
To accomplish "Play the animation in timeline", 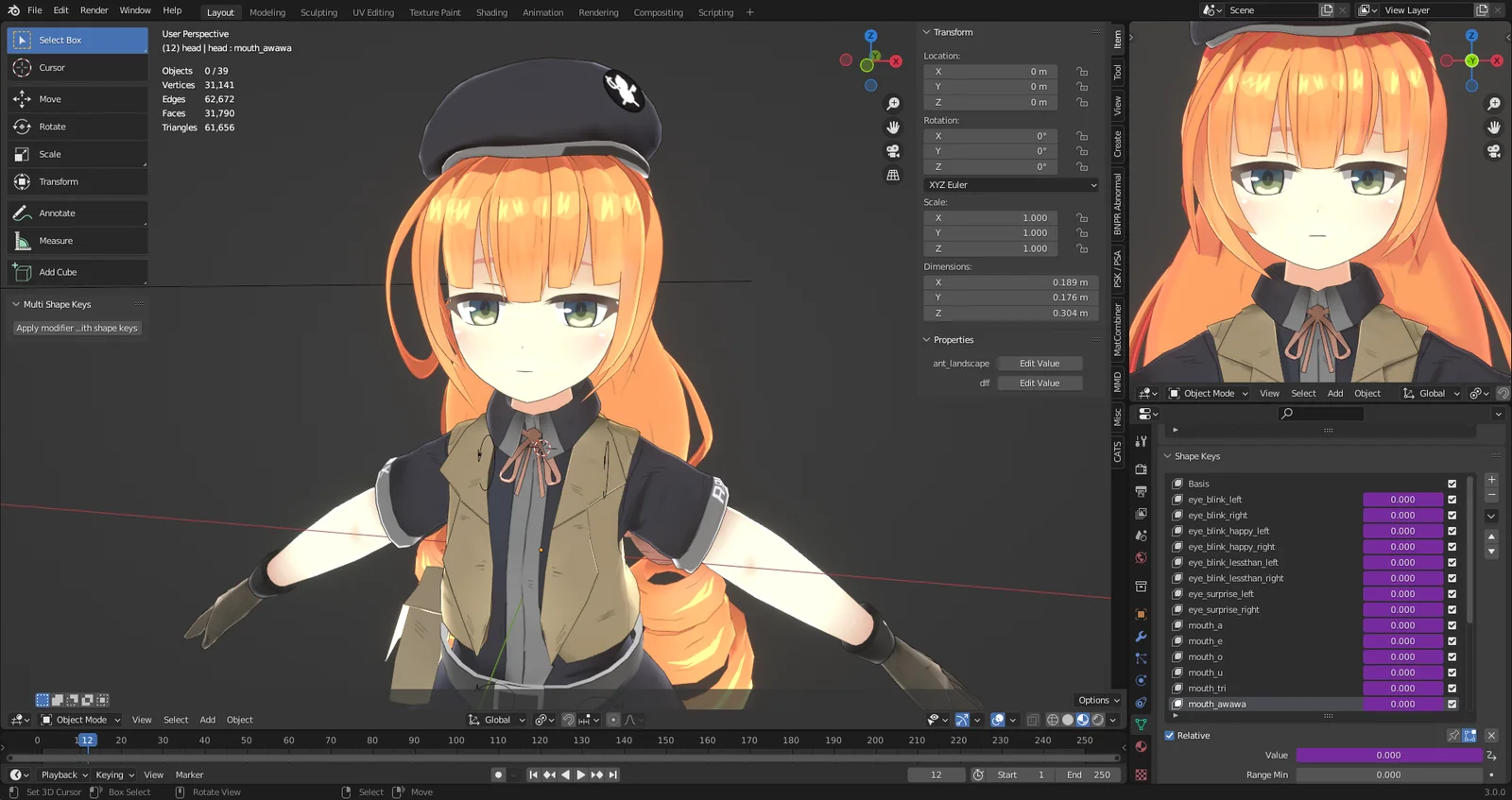I will point(581,774).
